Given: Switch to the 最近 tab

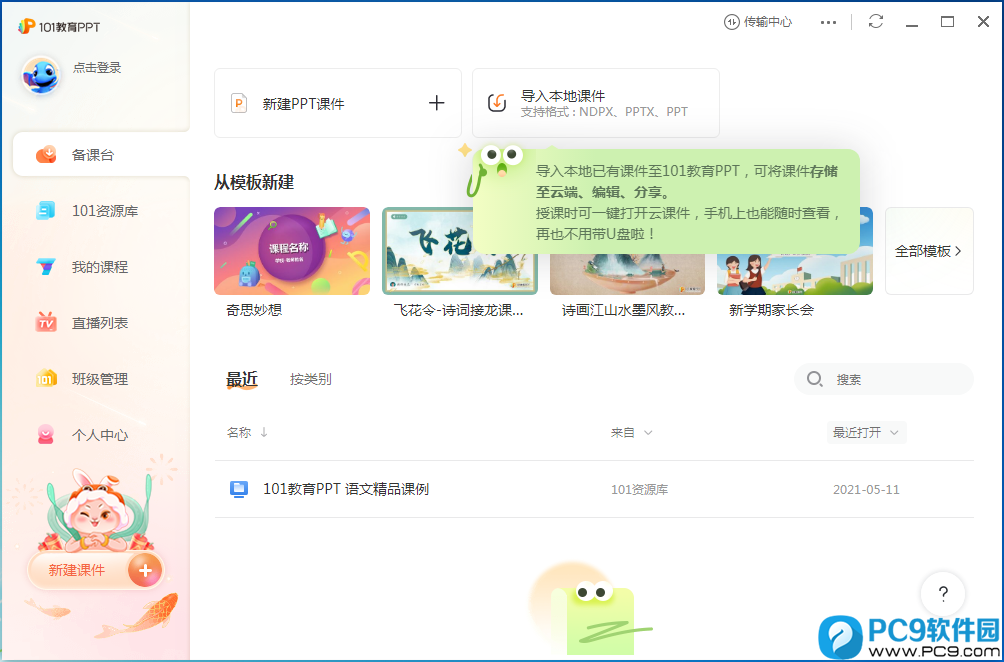Looking at the screenshot, I should coord(242,379).
